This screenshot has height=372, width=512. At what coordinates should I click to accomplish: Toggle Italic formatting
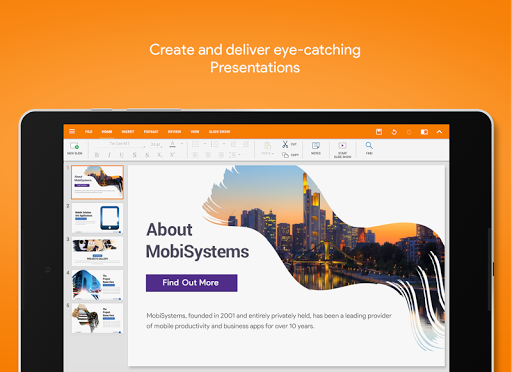point(109,155)
